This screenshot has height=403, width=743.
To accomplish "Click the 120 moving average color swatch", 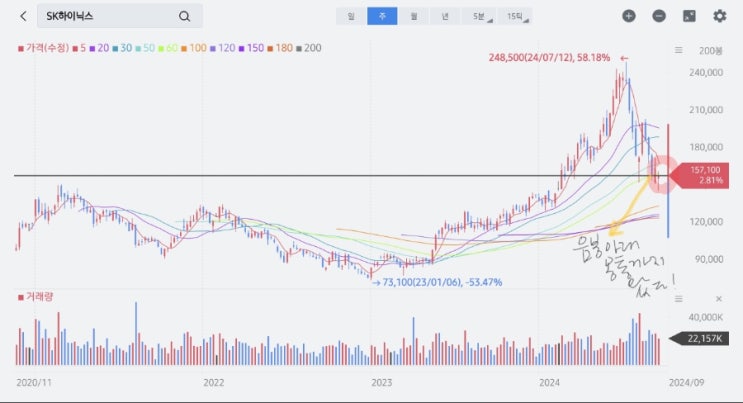I will pyautogui.click(x=213, y=48).
